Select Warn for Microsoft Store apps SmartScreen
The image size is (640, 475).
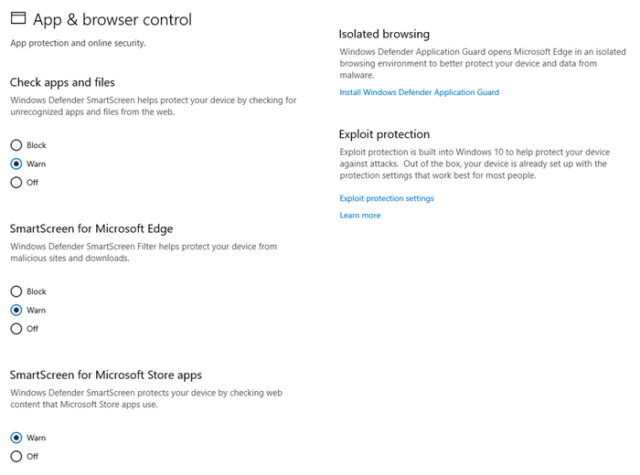coord(16,438)
